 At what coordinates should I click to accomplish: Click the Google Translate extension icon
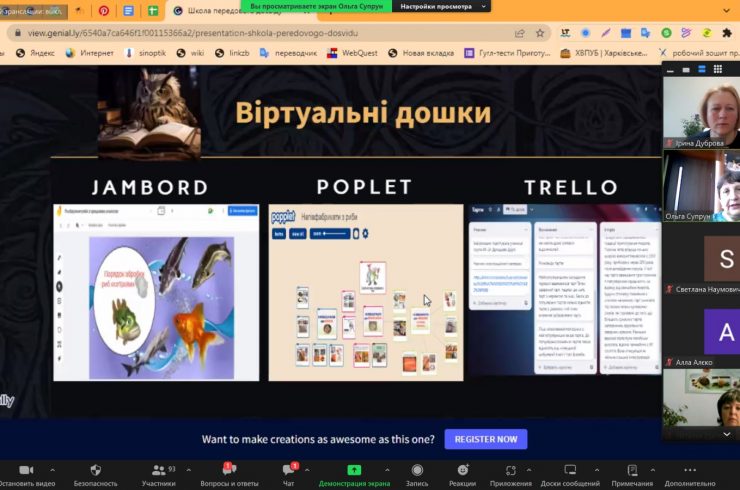point(646,33)
